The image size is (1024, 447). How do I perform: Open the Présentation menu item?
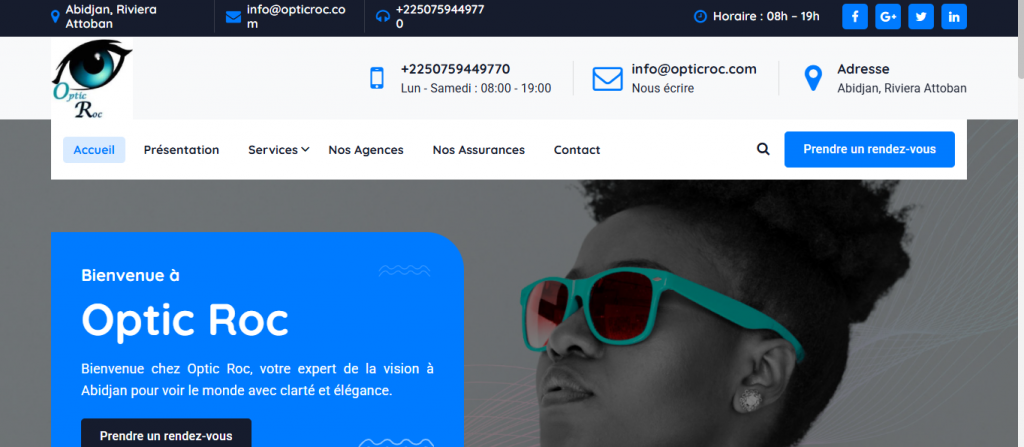pyautogui.click(x=181, y=150)
